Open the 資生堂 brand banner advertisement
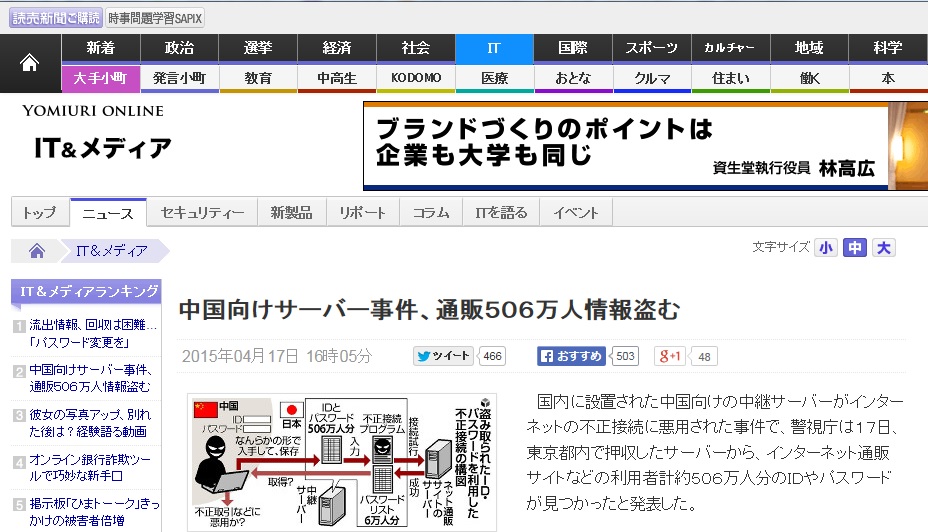The image size is (928, 532). click(x=646, y=146)
